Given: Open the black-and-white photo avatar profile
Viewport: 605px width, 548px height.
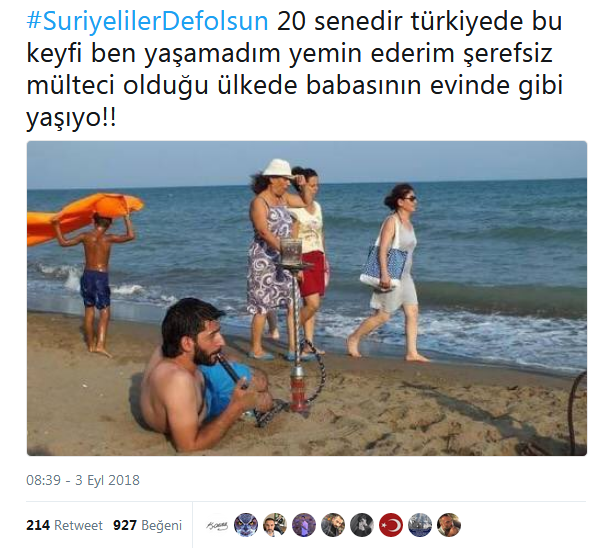Looking at the screenshot, I should (x=362, y=525).
